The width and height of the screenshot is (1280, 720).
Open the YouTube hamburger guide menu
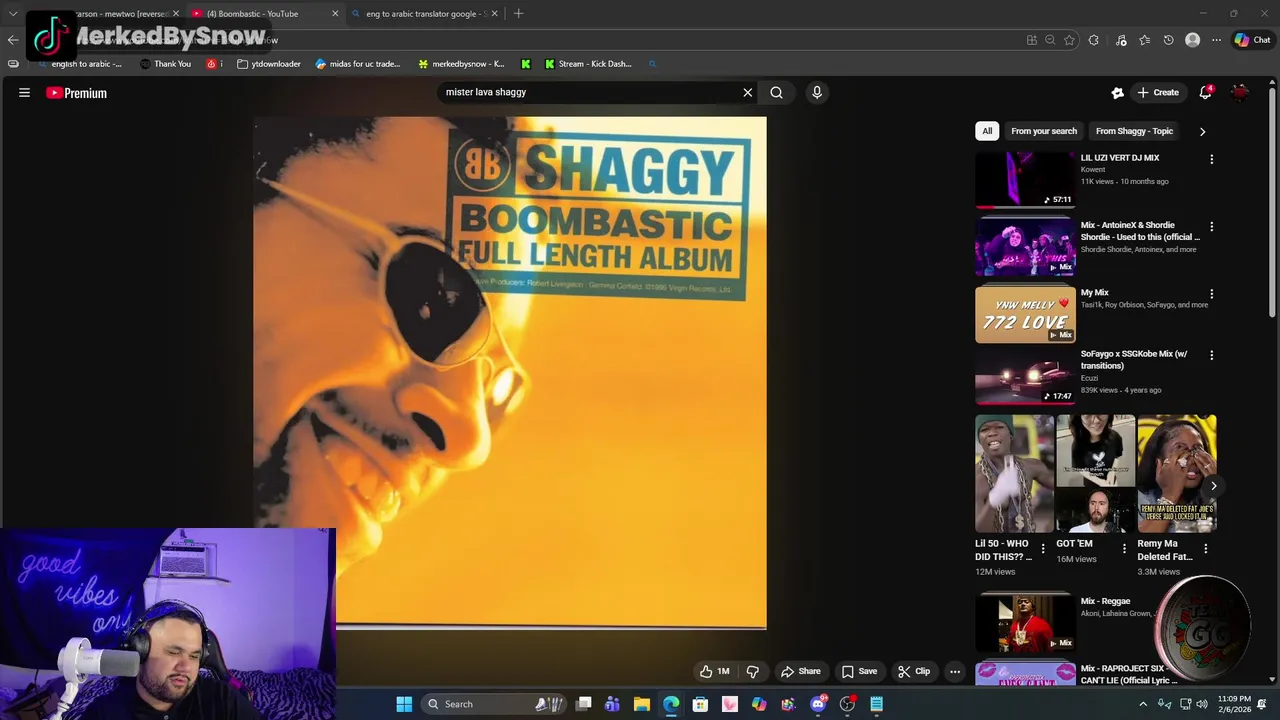point(24,93)
